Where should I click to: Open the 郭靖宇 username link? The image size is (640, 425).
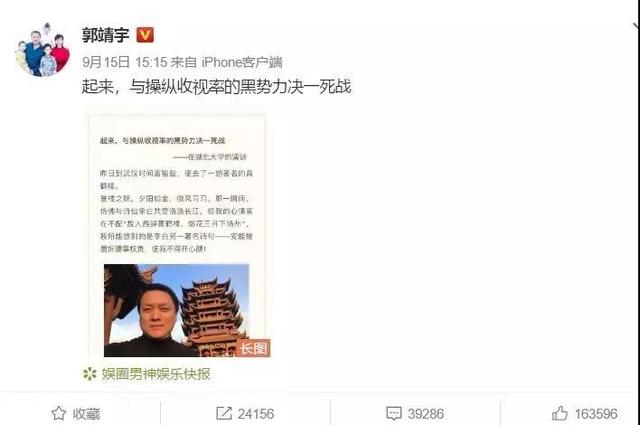point(106,35)
